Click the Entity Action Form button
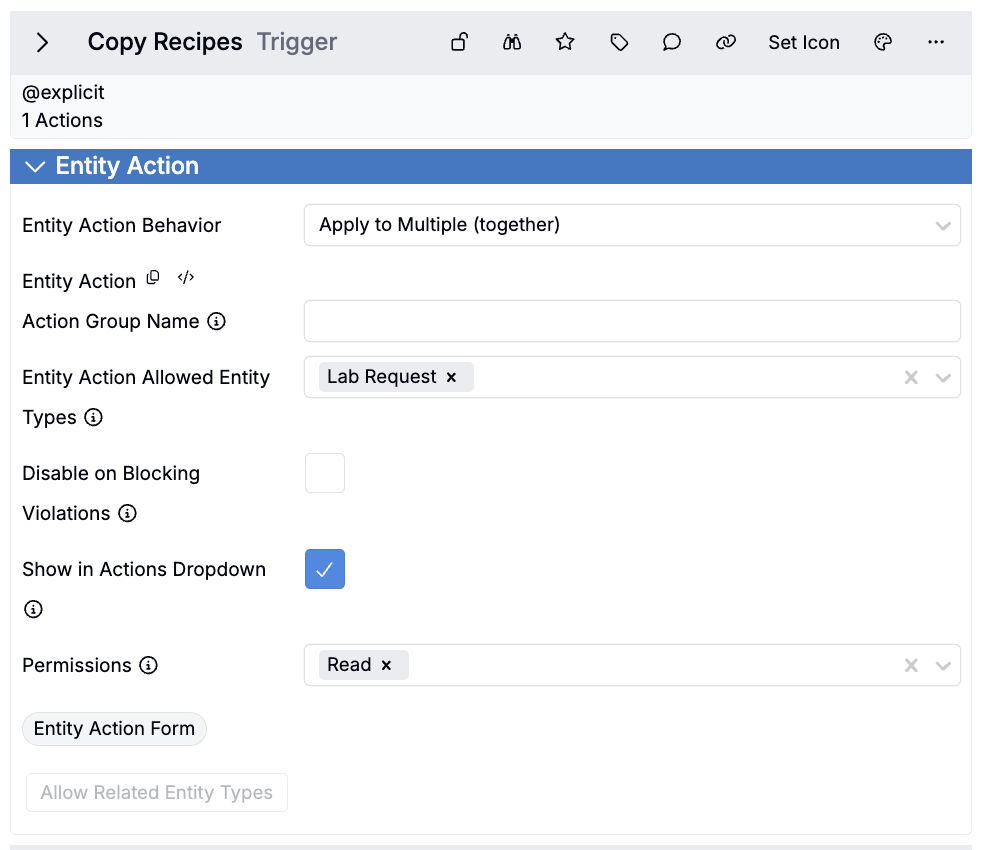The image size is (984, 850). (114, 729)
